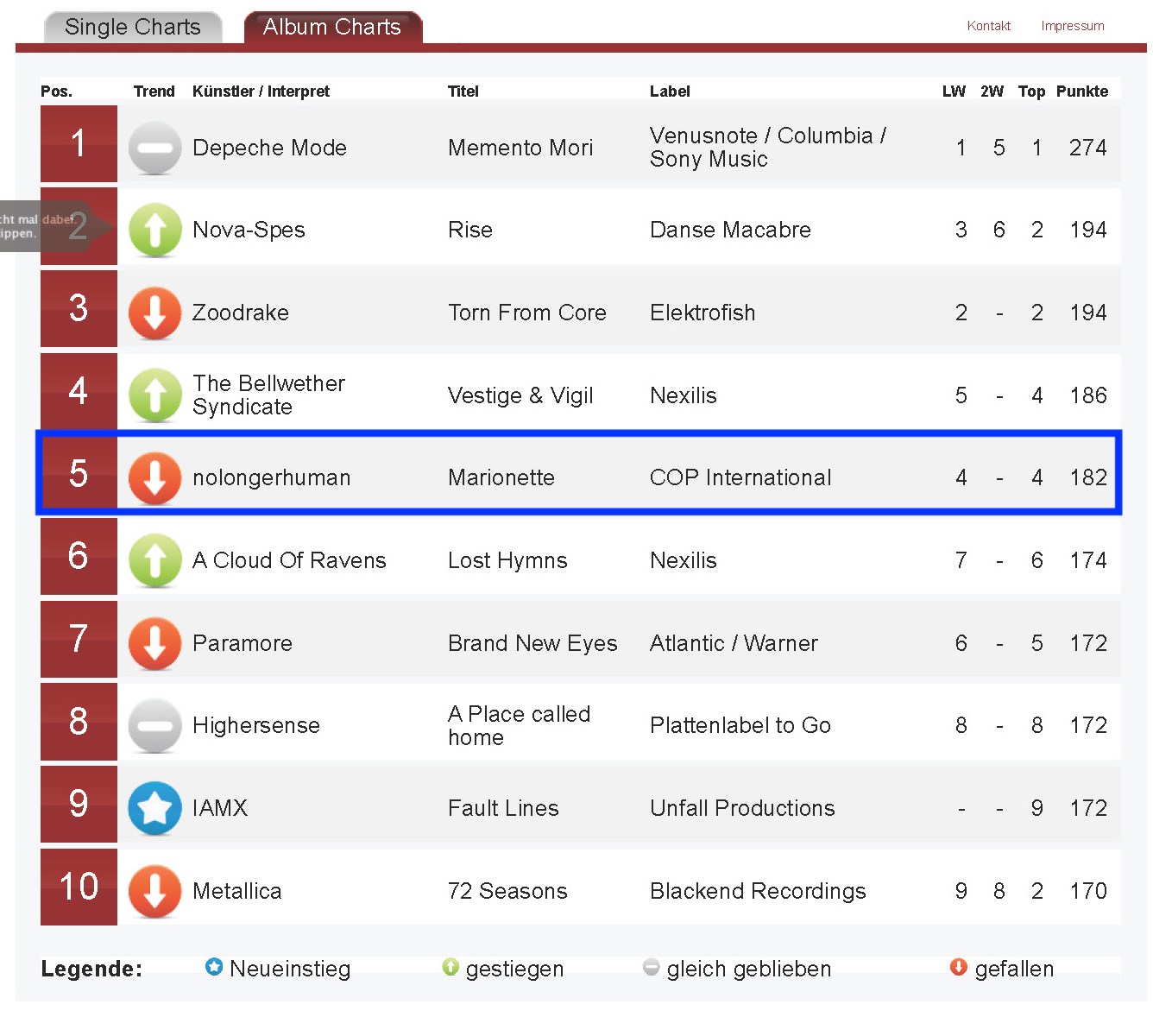Click green up arrow for The Bellwether Syndicate
Viewport: 1153px width, 1036px height.
point(154,395)
